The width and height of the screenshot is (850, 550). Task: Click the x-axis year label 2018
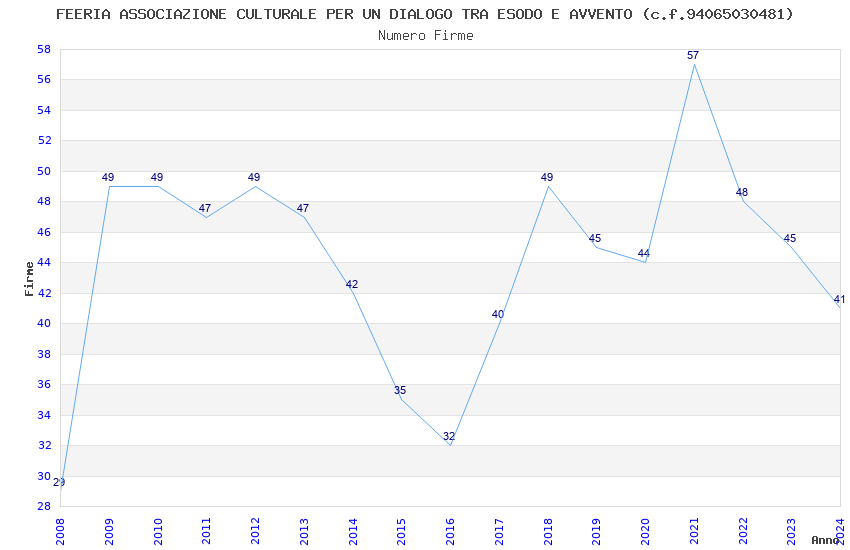pos(548,531)
